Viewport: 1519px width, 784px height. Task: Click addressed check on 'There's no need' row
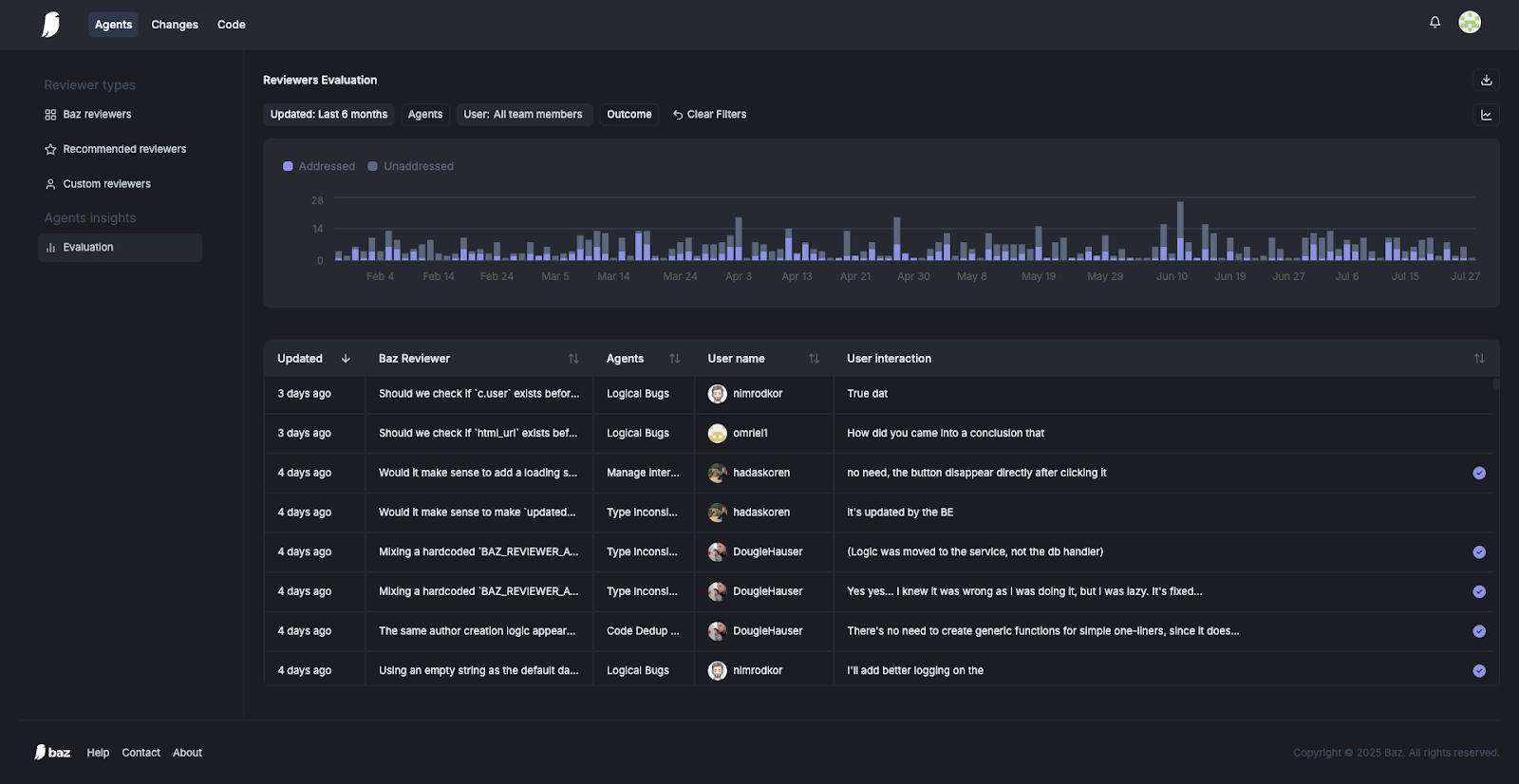[1479, 631]
